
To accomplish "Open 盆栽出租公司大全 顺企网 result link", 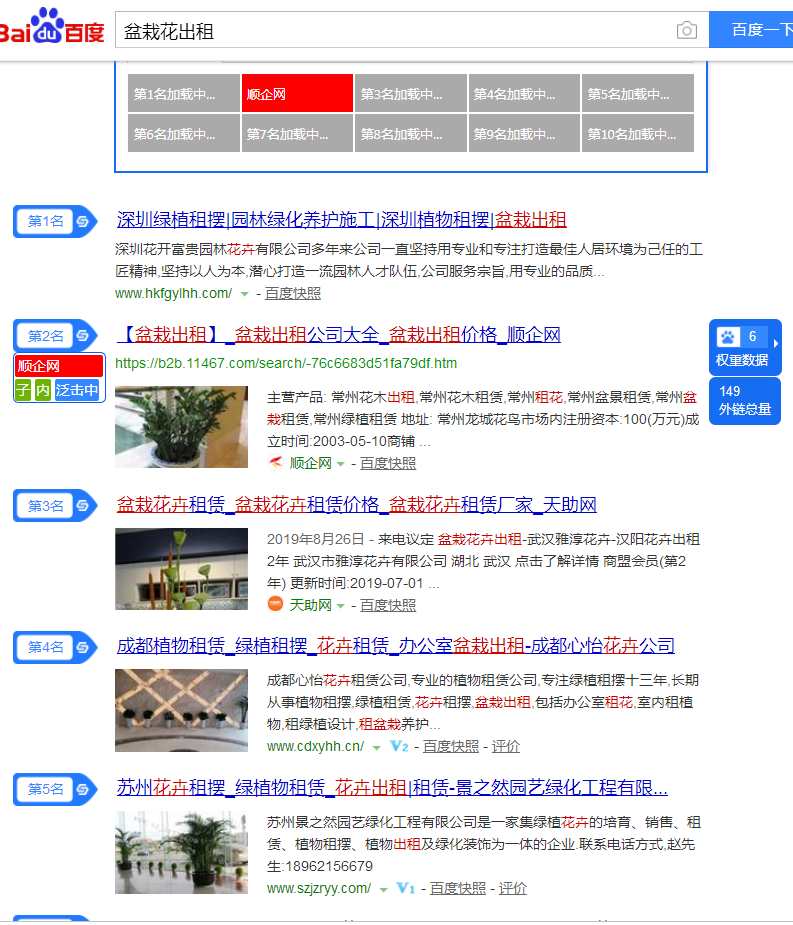I will [x=339, y=335].
